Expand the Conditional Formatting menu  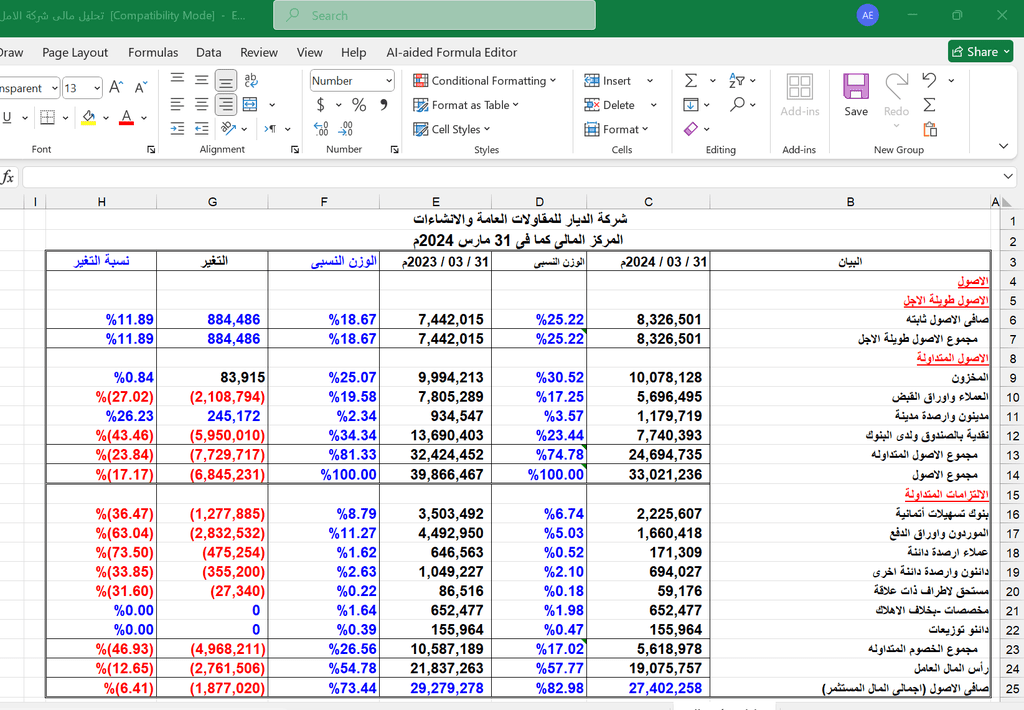488,81
